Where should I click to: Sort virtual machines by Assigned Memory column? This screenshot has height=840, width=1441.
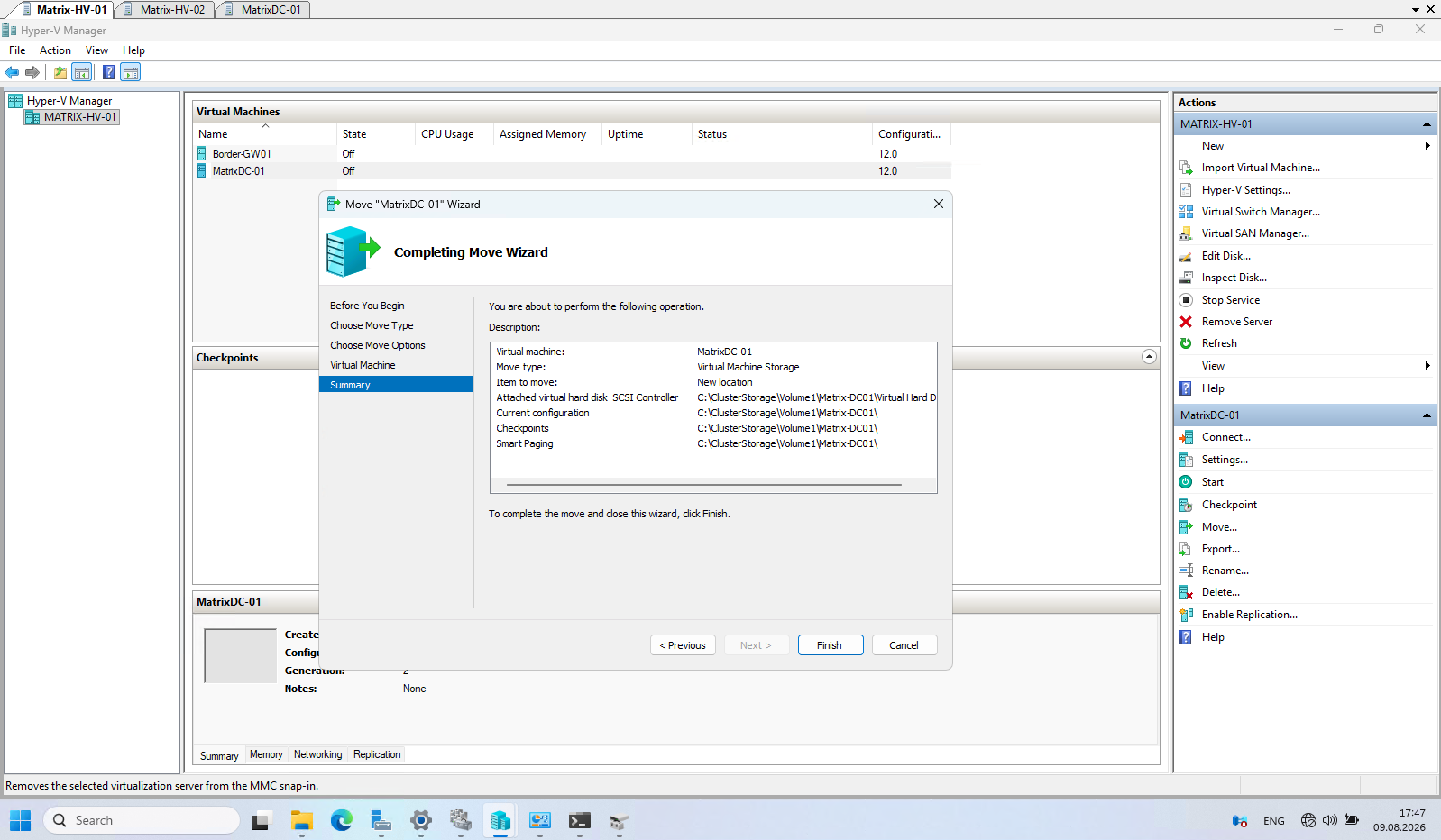[x=546, y=134]
